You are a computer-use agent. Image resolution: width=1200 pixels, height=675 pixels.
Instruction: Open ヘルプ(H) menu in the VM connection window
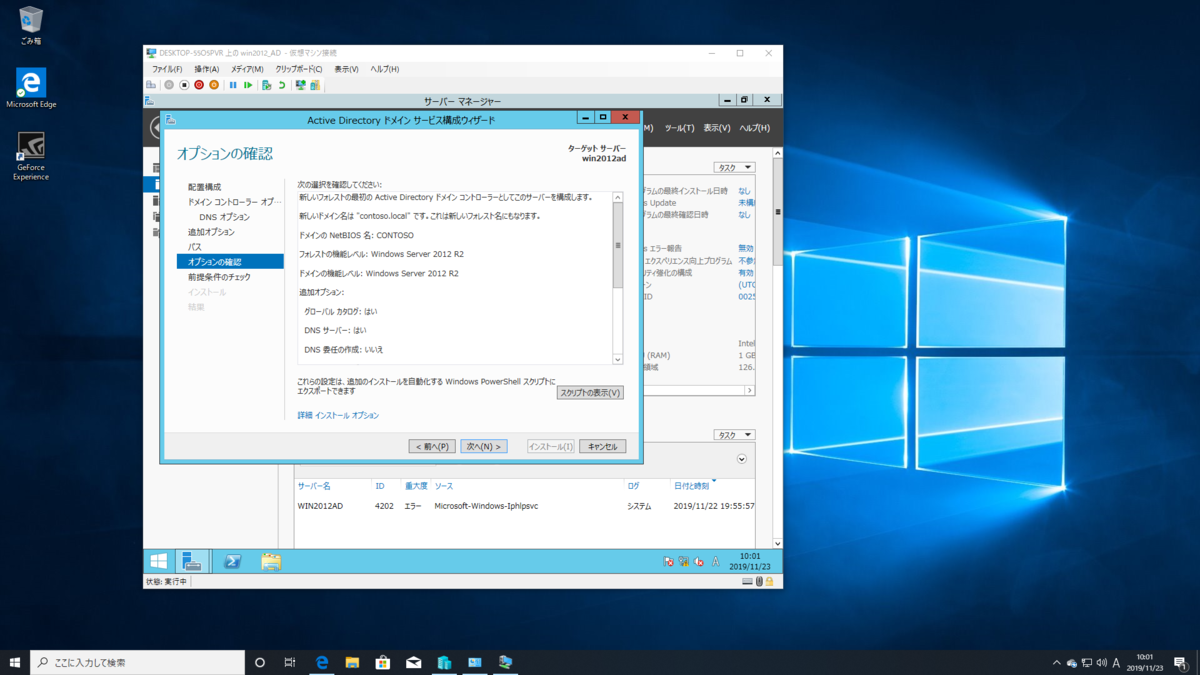pos(385,70)
